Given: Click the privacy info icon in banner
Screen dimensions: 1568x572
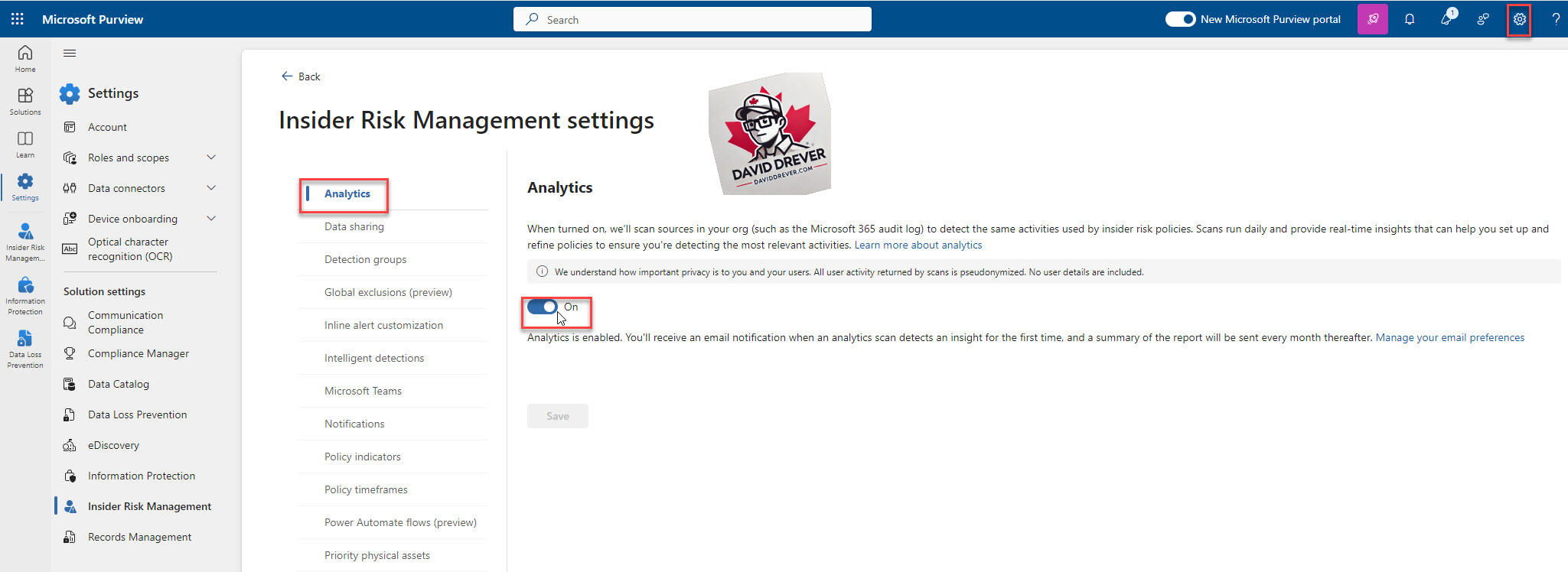Looking at the screenshot, I should click(542, 271).
